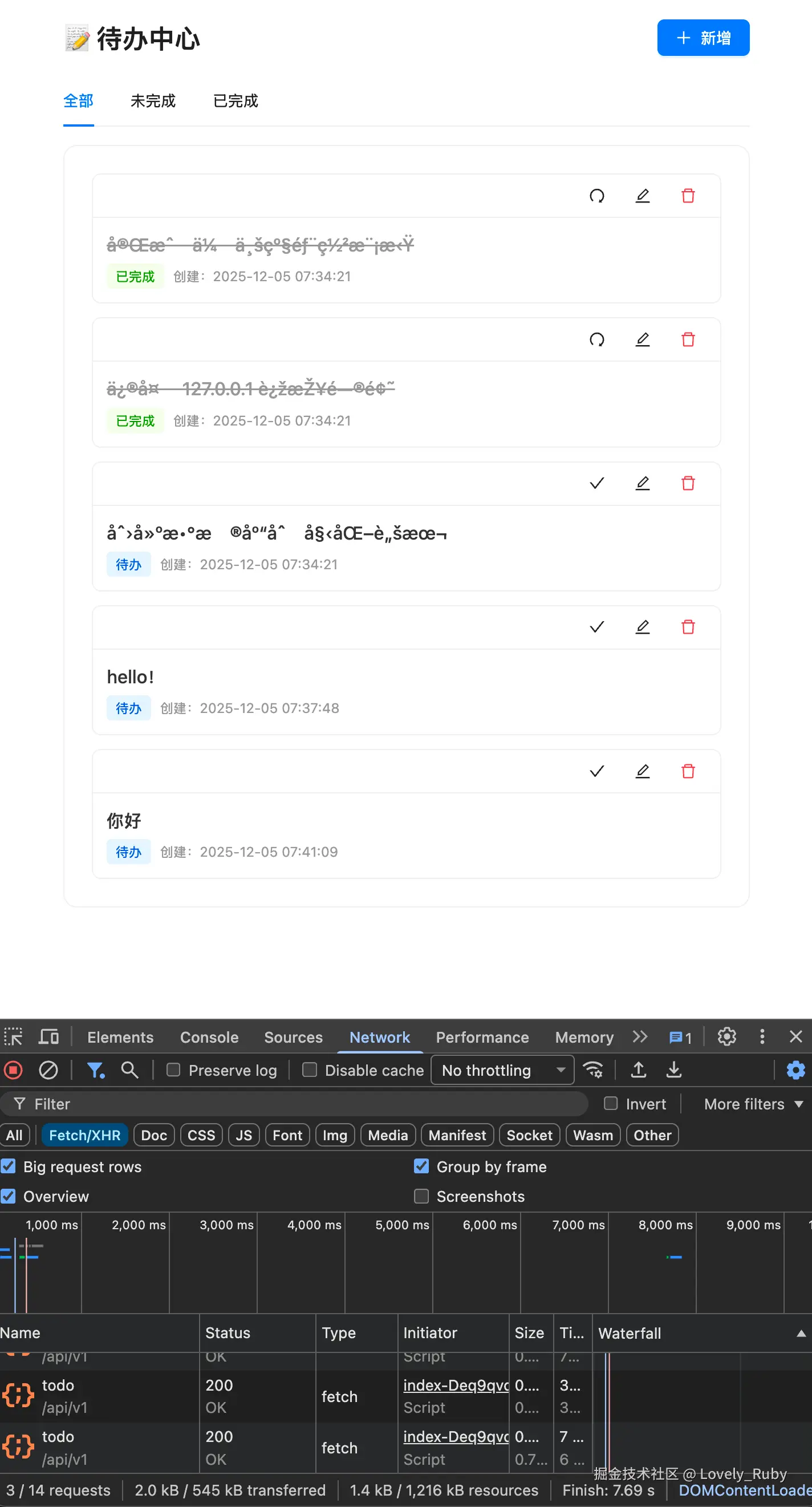Select the All request filter
This screenshot has height=1507, width=812.
(15, 1136)
